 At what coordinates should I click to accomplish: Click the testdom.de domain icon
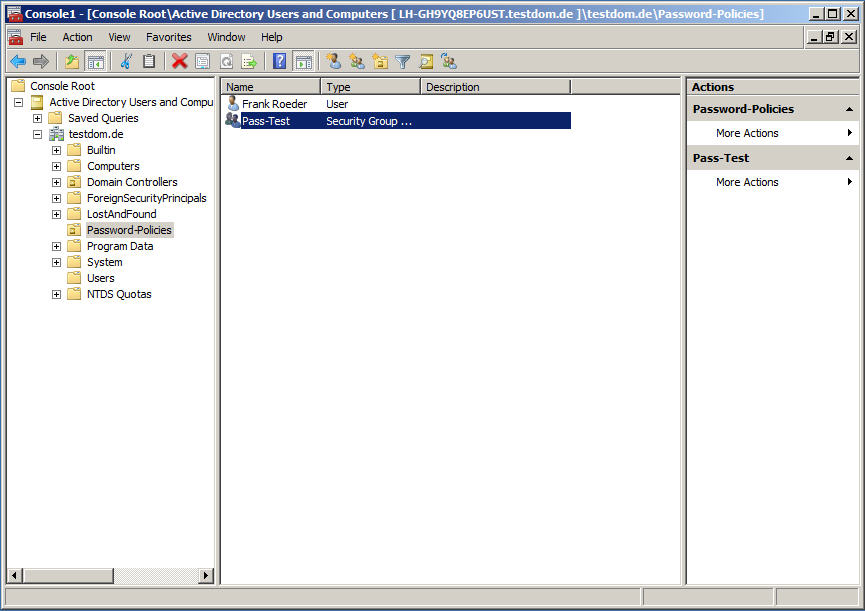point(56,134)
